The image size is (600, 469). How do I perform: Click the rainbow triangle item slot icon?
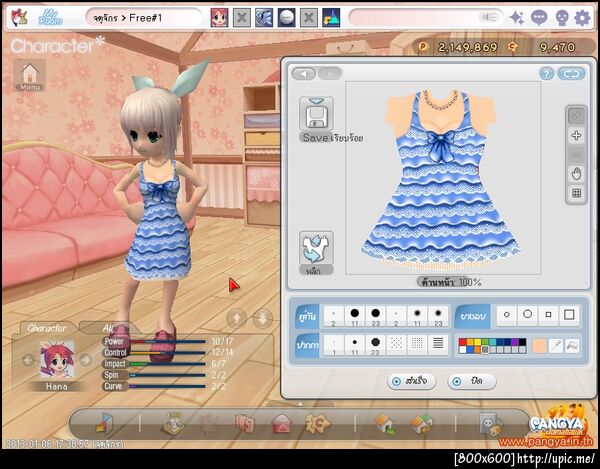point(331,18)
